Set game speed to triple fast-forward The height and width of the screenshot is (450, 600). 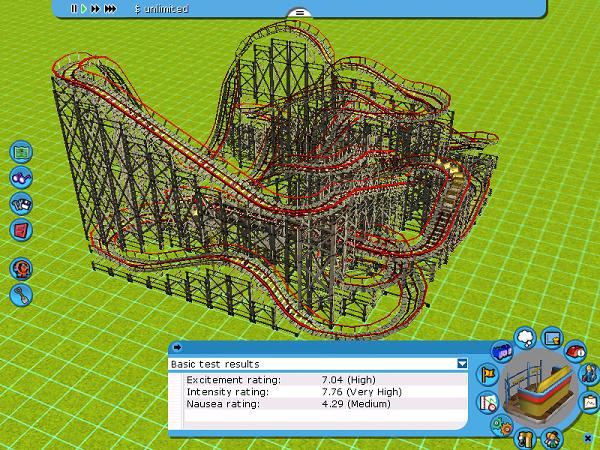pos(110,8)
